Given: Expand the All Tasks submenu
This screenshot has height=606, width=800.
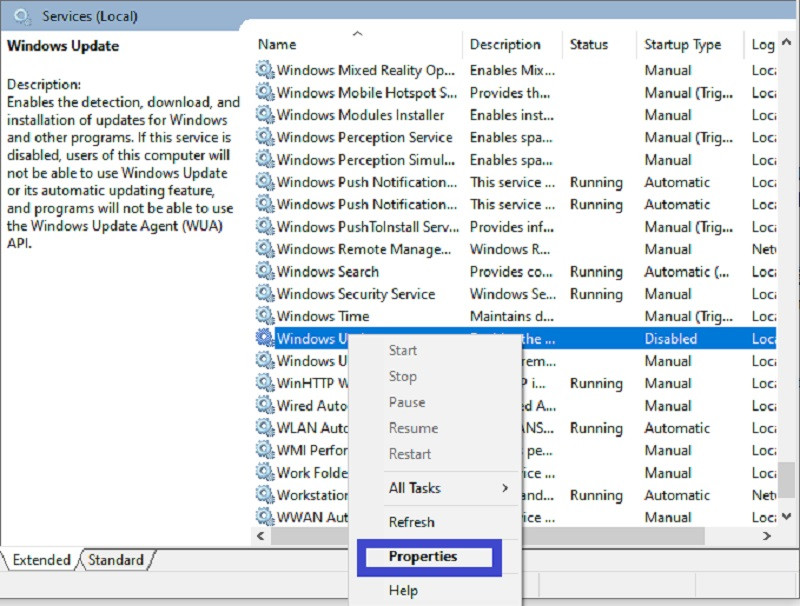Looking at the screenshot, I should point(448,488).
